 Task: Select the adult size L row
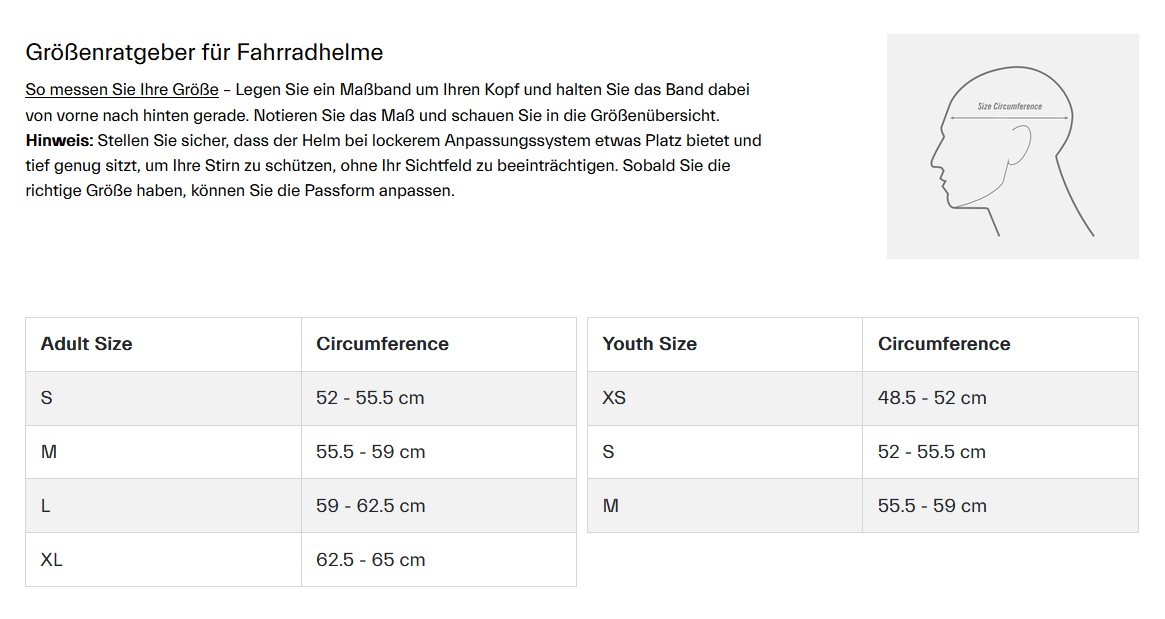(301, 505)
